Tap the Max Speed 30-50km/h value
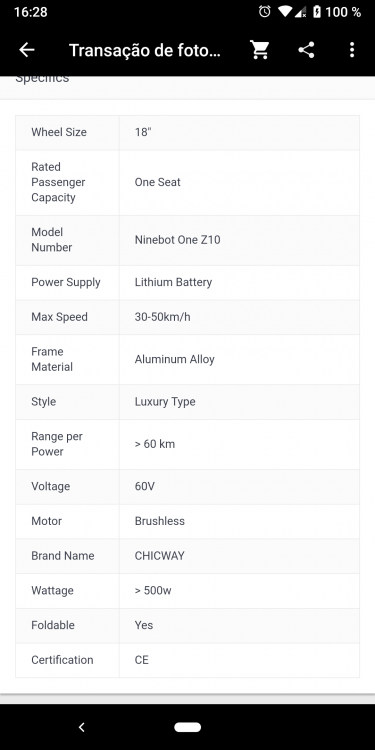 coord(162,317)
